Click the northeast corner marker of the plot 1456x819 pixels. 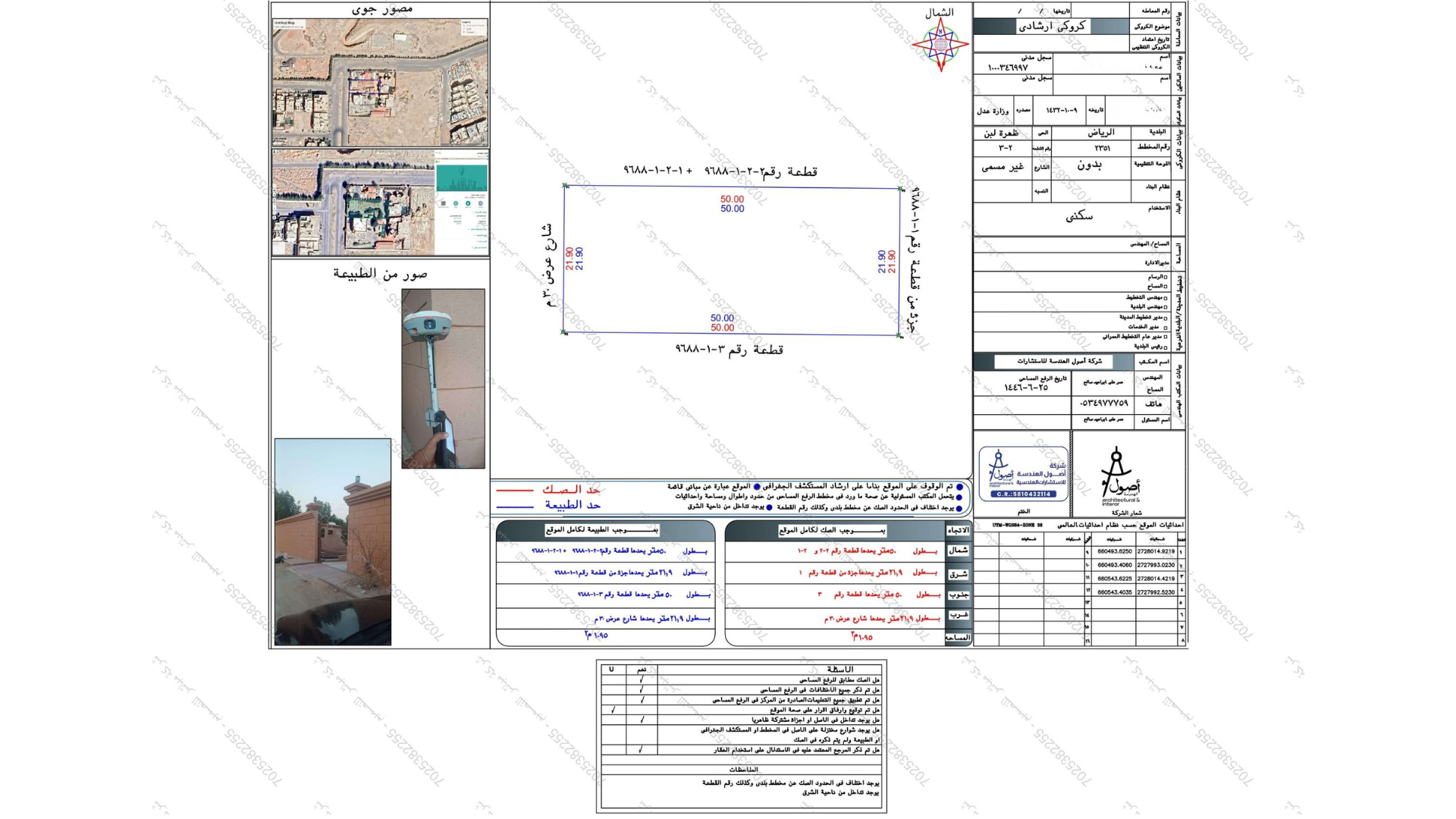tap(901, 189)
